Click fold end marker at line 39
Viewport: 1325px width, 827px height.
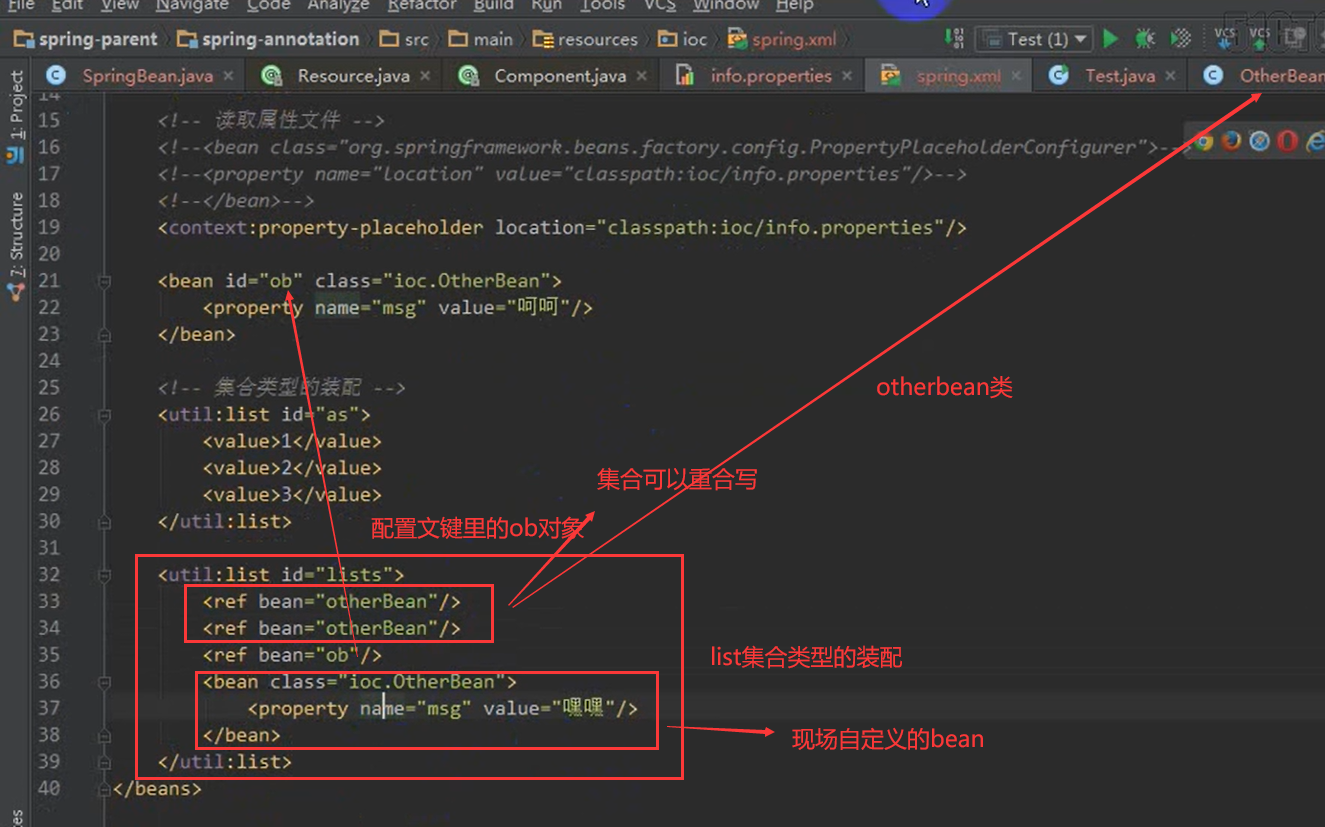(x=104, y=763)
